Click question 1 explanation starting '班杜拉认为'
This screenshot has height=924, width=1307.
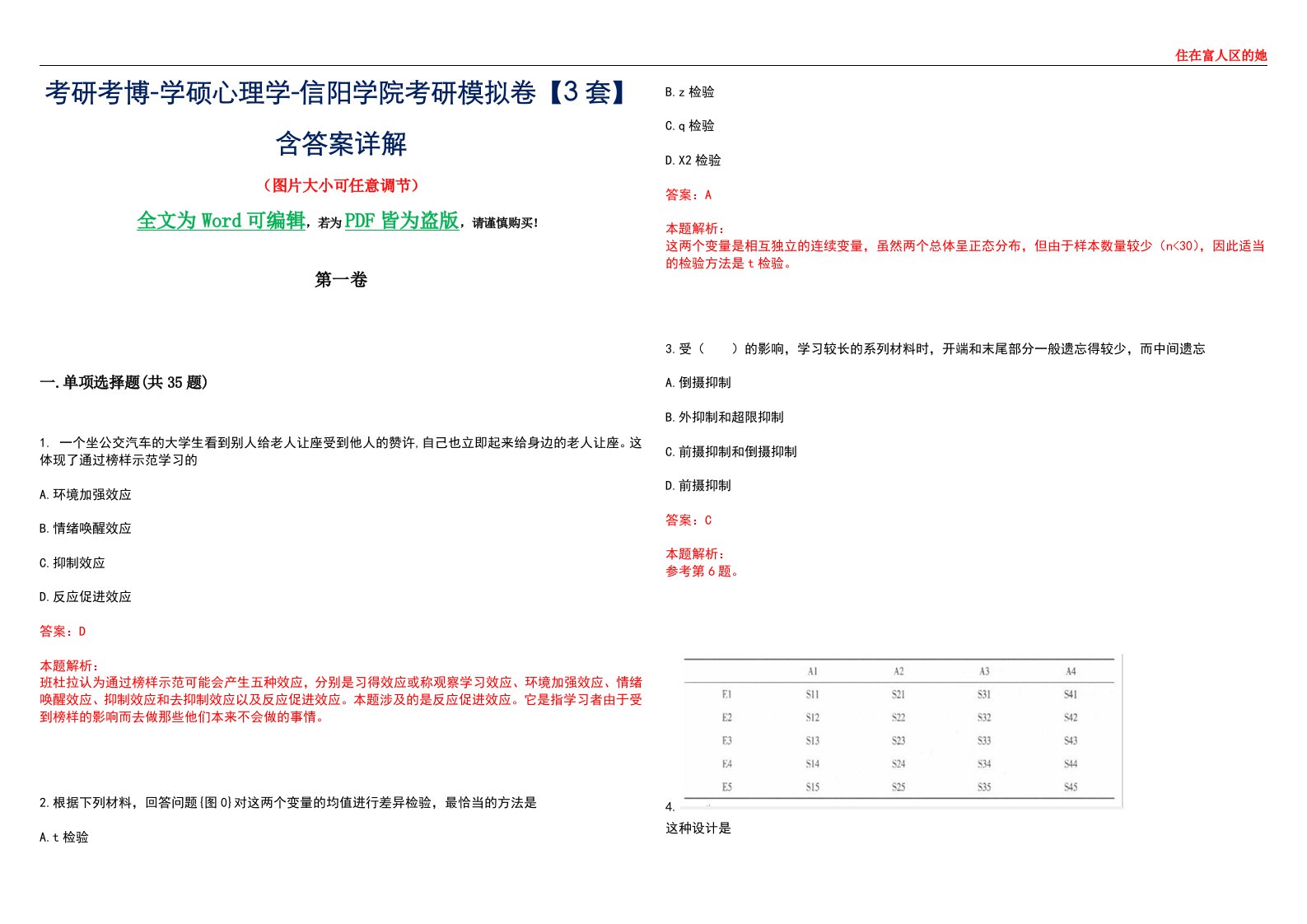click(341, 700)
